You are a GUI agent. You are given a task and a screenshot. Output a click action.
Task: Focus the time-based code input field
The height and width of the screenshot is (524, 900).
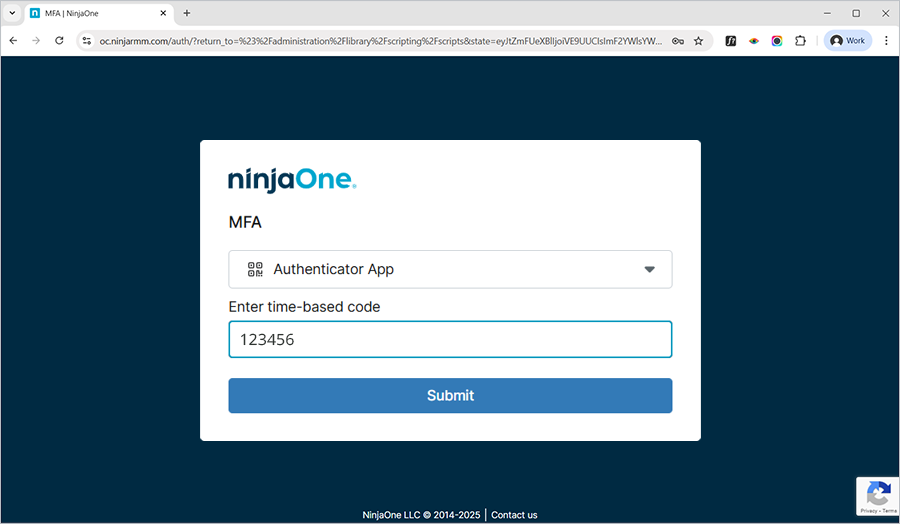450,339
